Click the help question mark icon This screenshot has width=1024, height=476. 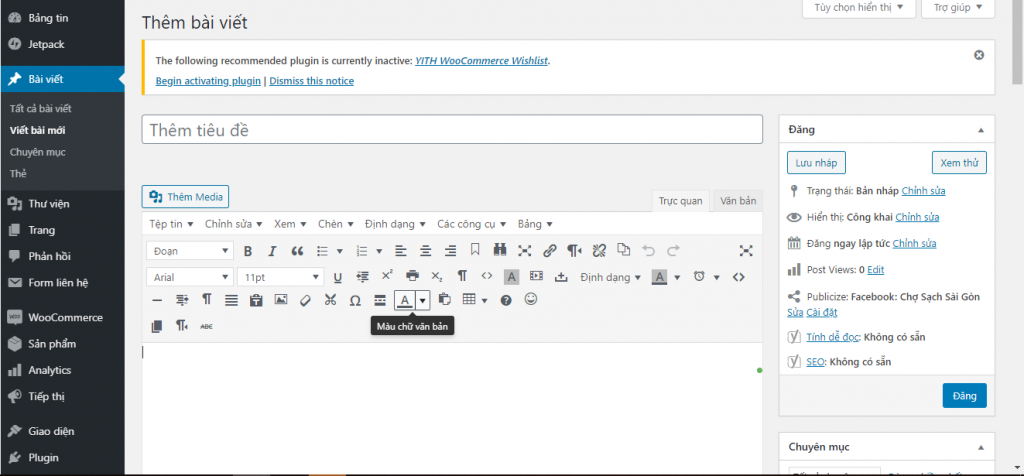coord(506,300)
